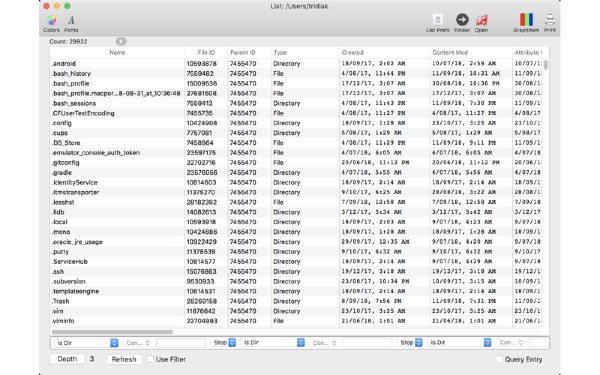
Task: Click the Depth button
Action: (x=67, y=359)
